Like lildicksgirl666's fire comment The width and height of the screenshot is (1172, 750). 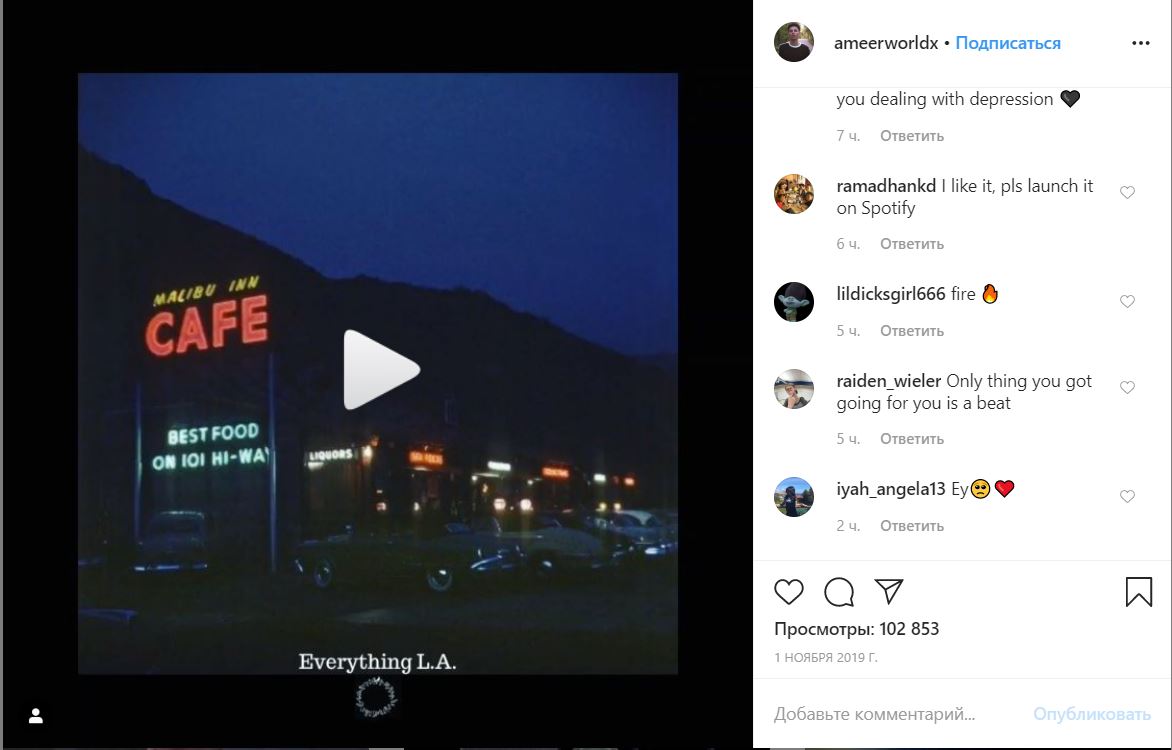pos(1127,301)
